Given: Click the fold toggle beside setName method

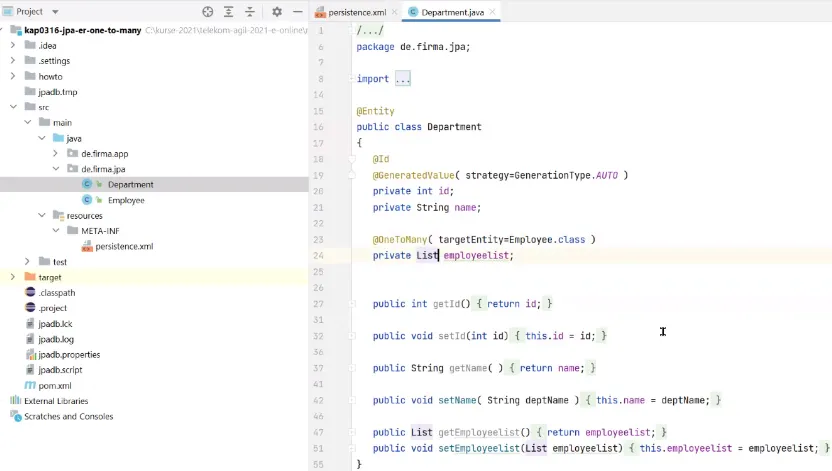Looking at the screenshot, I should point(352,400).
